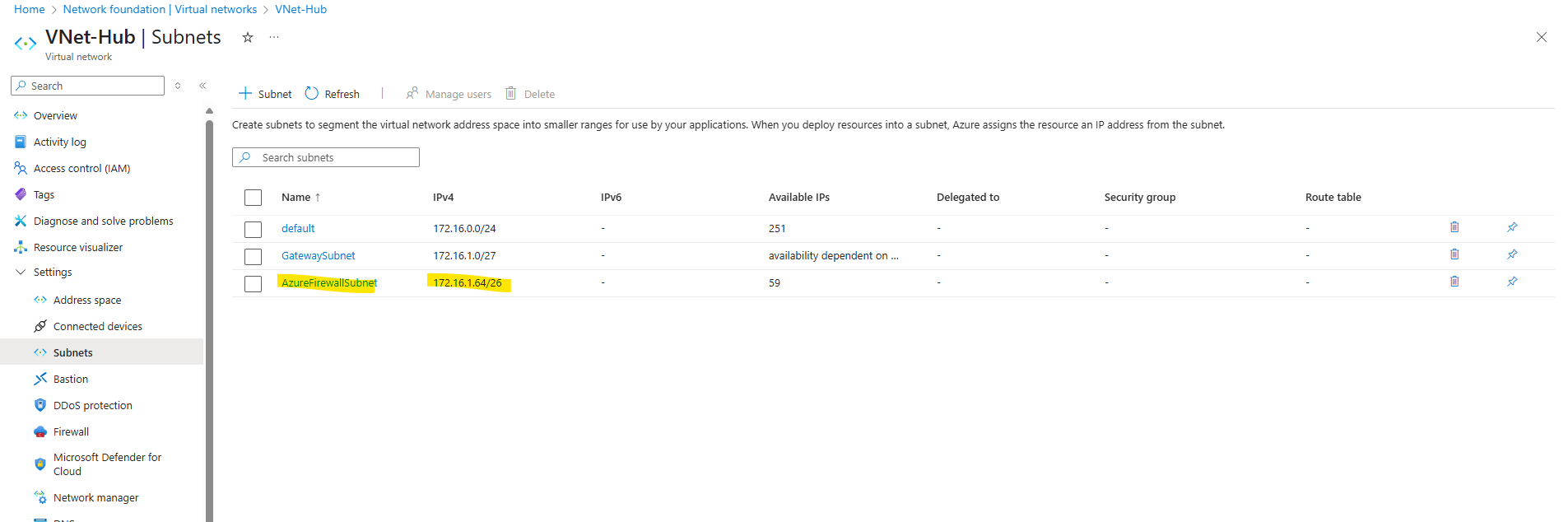The width and height of the screenshot is (1568, 522).
Task: Click the 172.16.0.0/24 address cell
Action: tap(465, 229)
